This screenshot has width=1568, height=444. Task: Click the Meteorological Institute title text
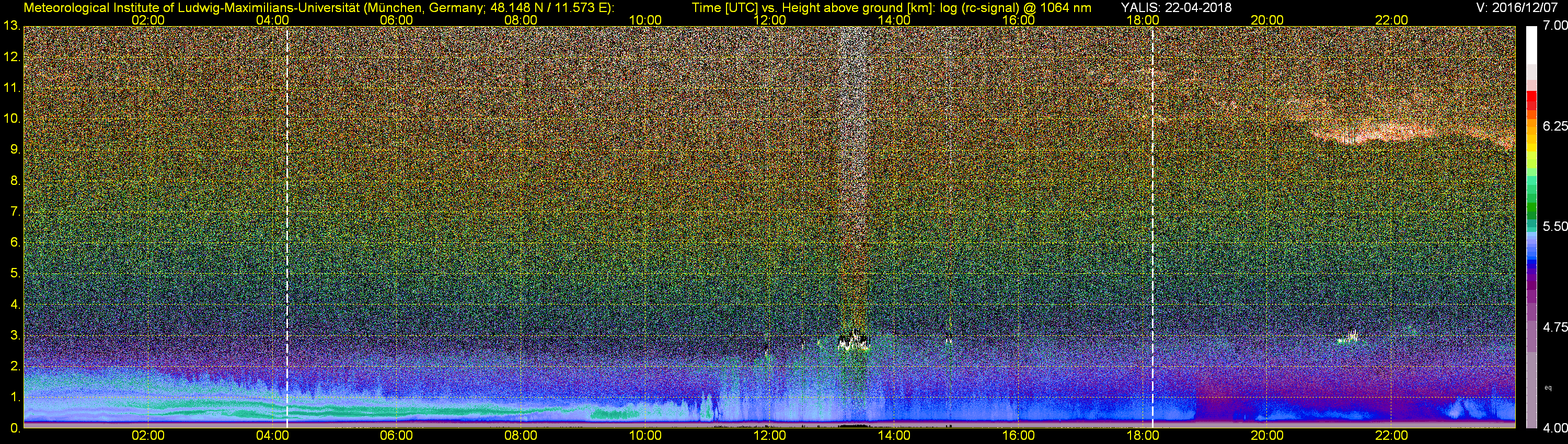(318, 8)
